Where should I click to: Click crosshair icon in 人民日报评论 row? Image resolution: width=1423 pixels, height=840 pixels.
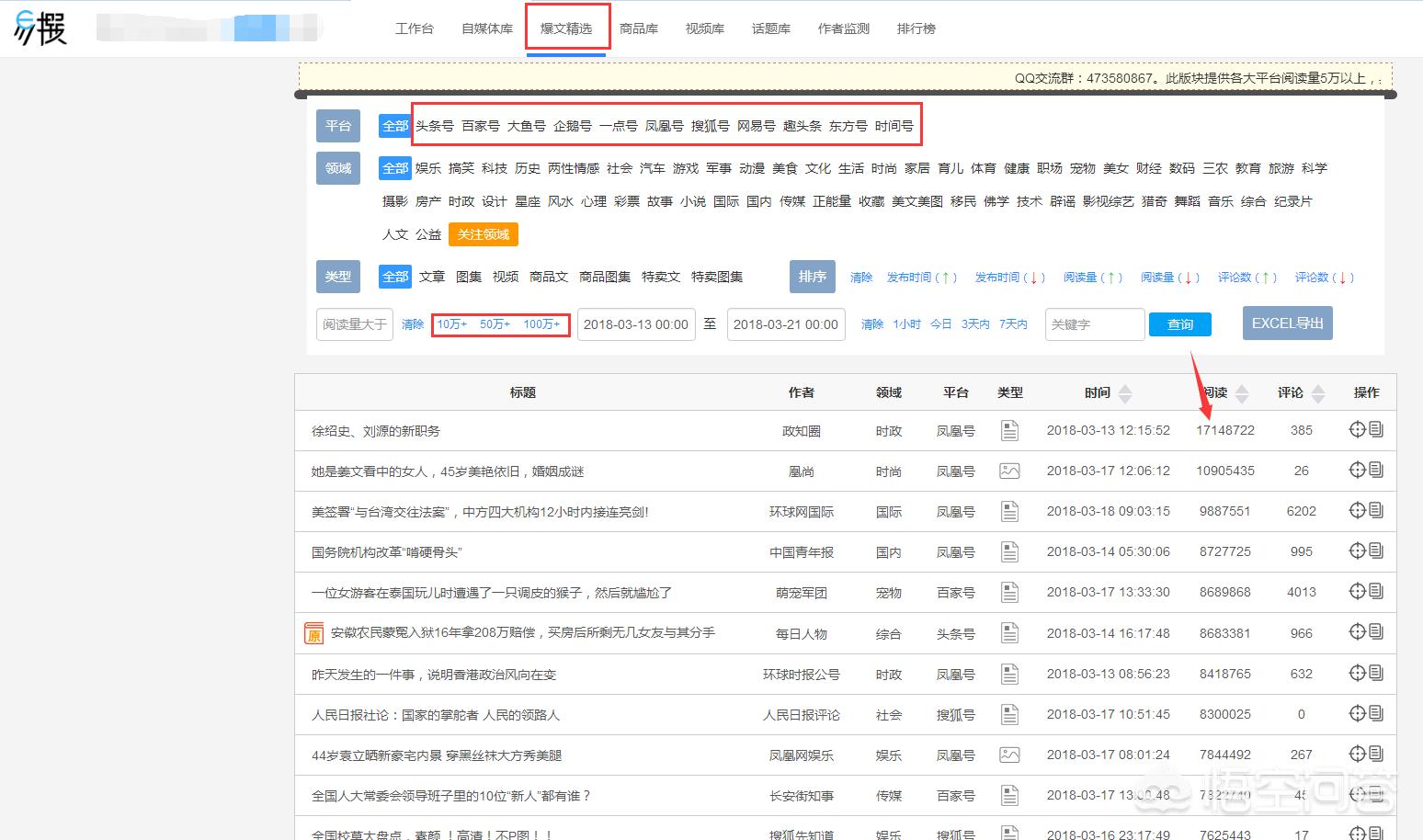(x=1357, y=713)
